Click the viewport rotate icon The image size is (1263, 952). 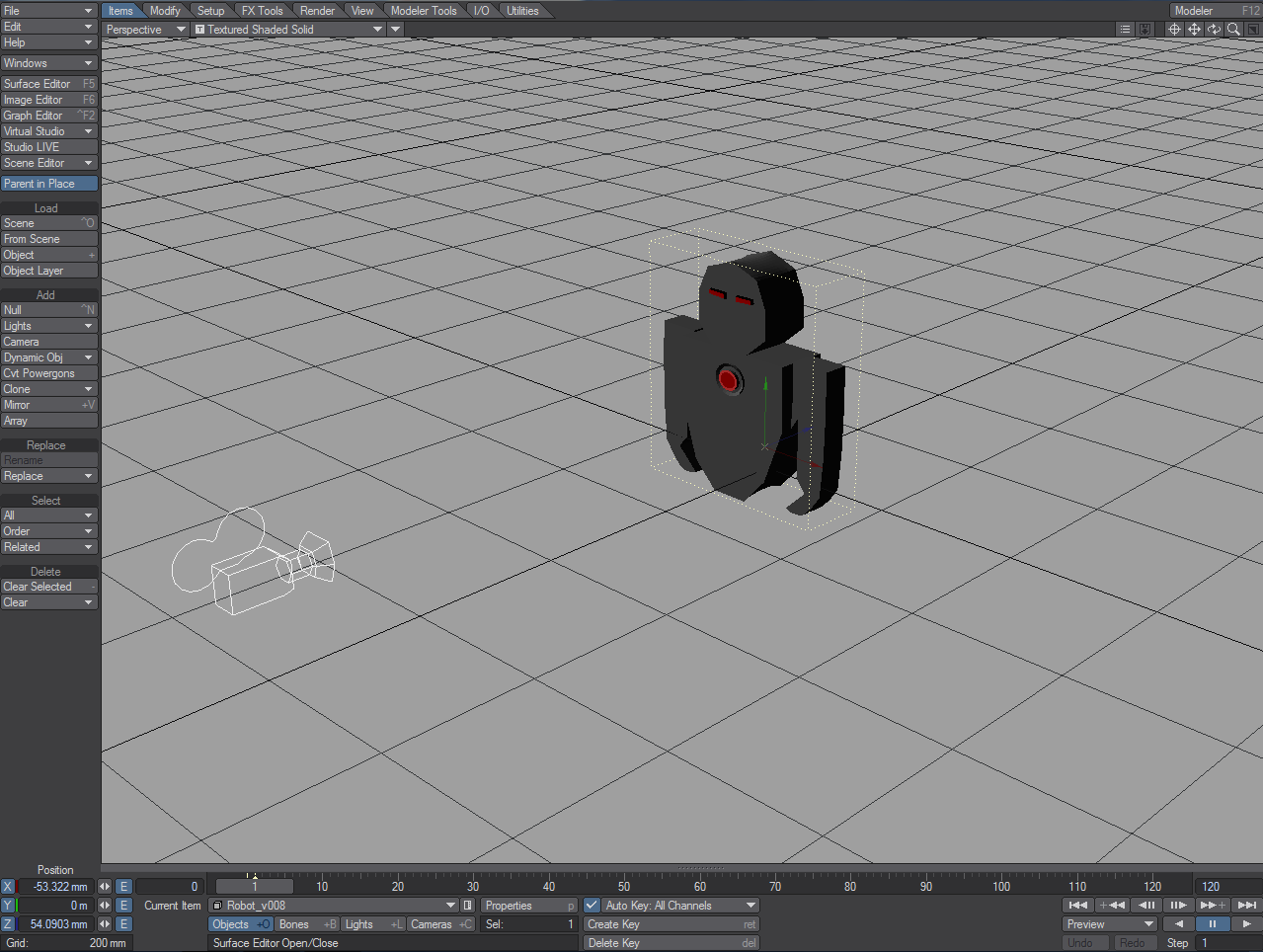tap(1214, 30)
